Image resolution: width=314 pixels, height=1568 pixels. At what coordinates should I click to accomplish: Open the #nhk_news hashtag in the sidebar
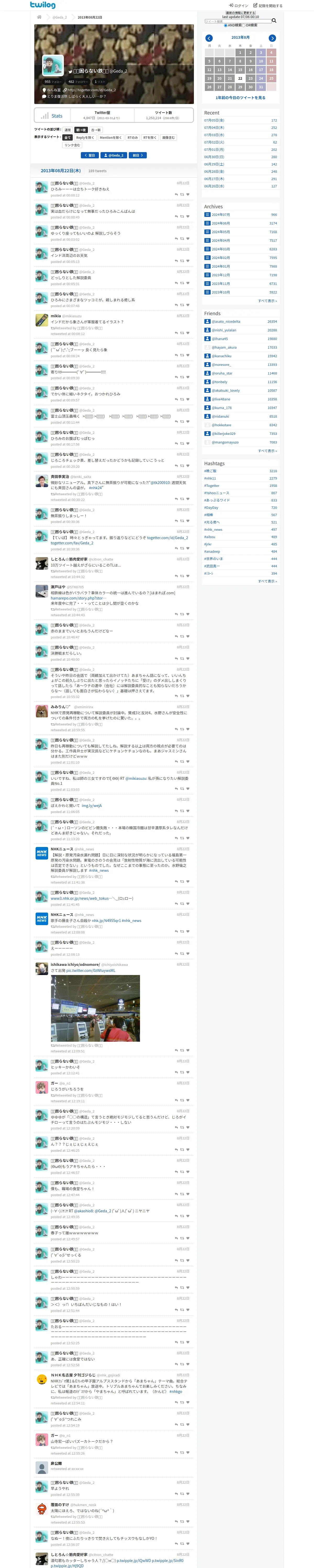(214, 529)
